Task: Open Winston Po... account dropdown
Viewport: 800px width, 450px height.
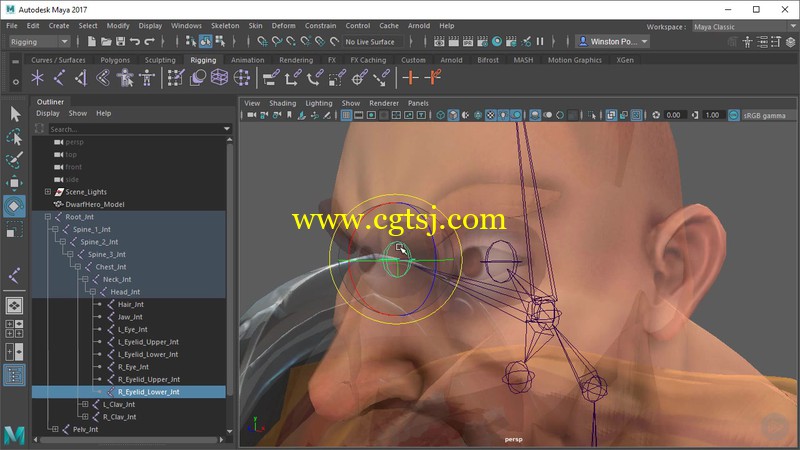Action: point(612,41)
